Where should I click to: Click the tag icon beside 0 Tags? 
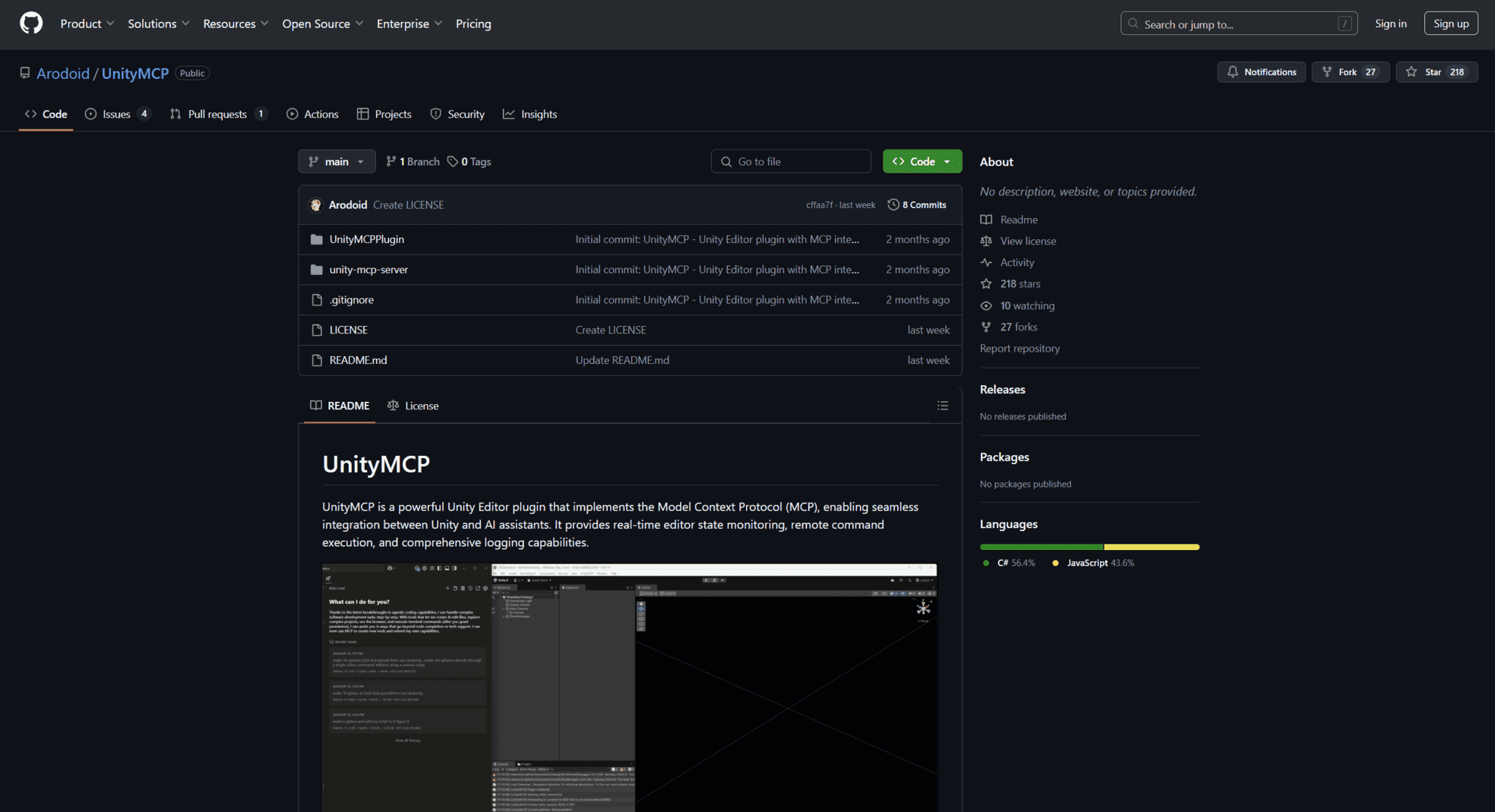pos(453,161)
